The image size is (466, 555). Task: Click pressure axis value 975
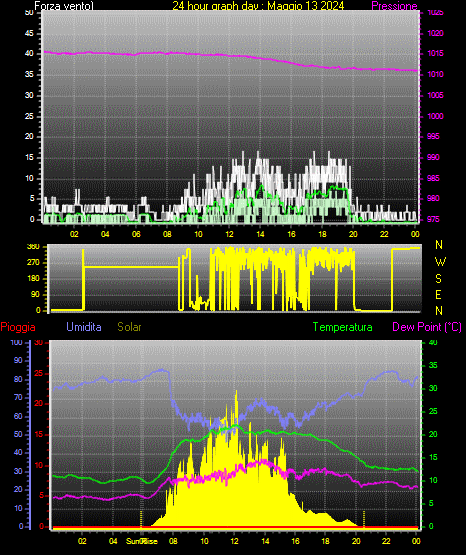point(433,219)
